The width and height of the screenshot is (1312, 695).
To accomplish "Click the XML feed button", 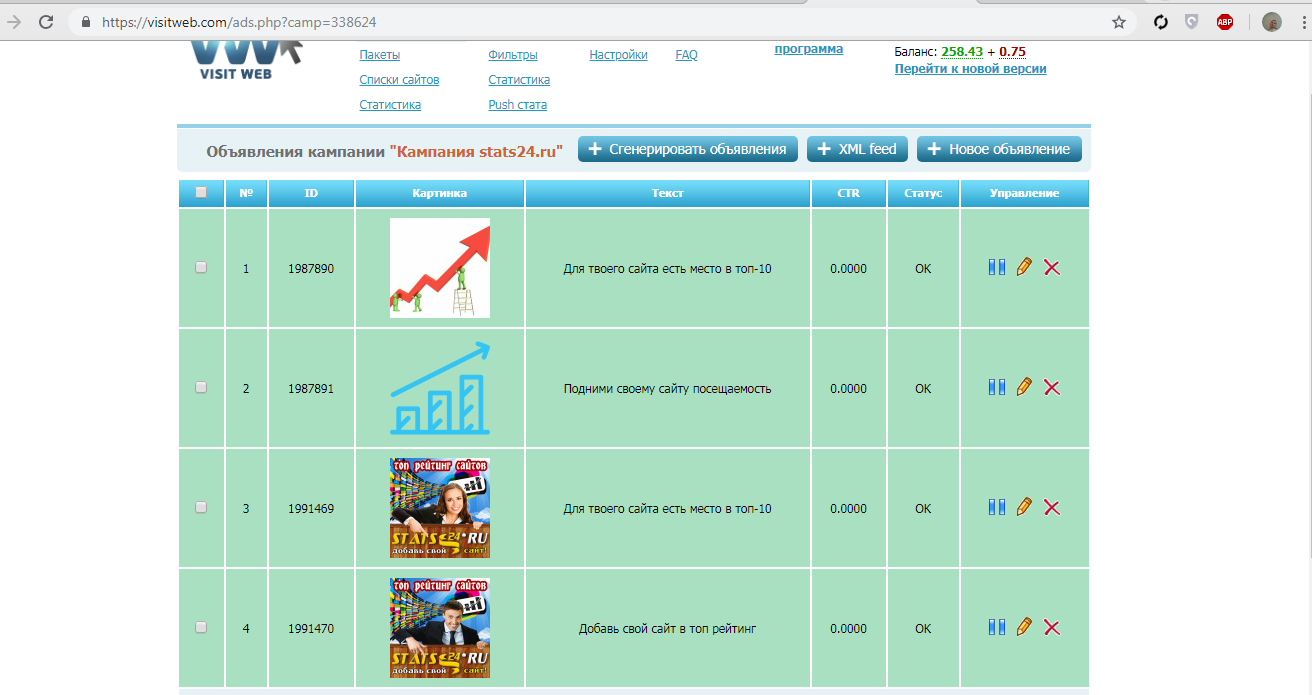I will pos(857,149).
